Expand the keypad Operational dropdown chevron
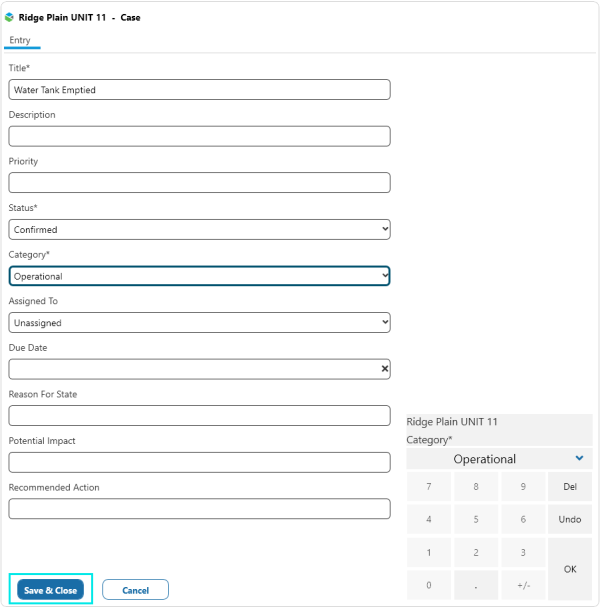Image resolution: width=600 pixels, height=611 pixels. (579, 458)
